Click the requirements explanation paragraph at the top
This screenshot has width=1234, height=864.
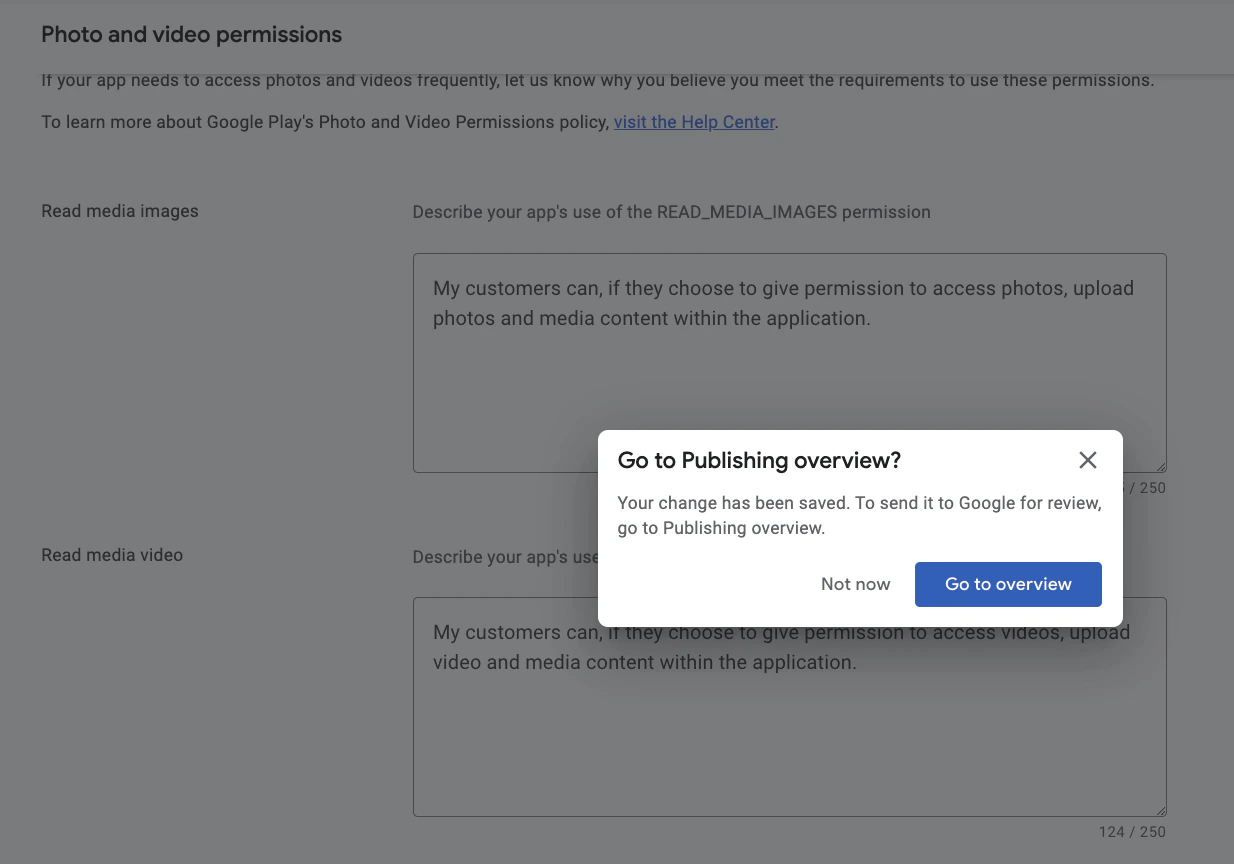point(598,80)
